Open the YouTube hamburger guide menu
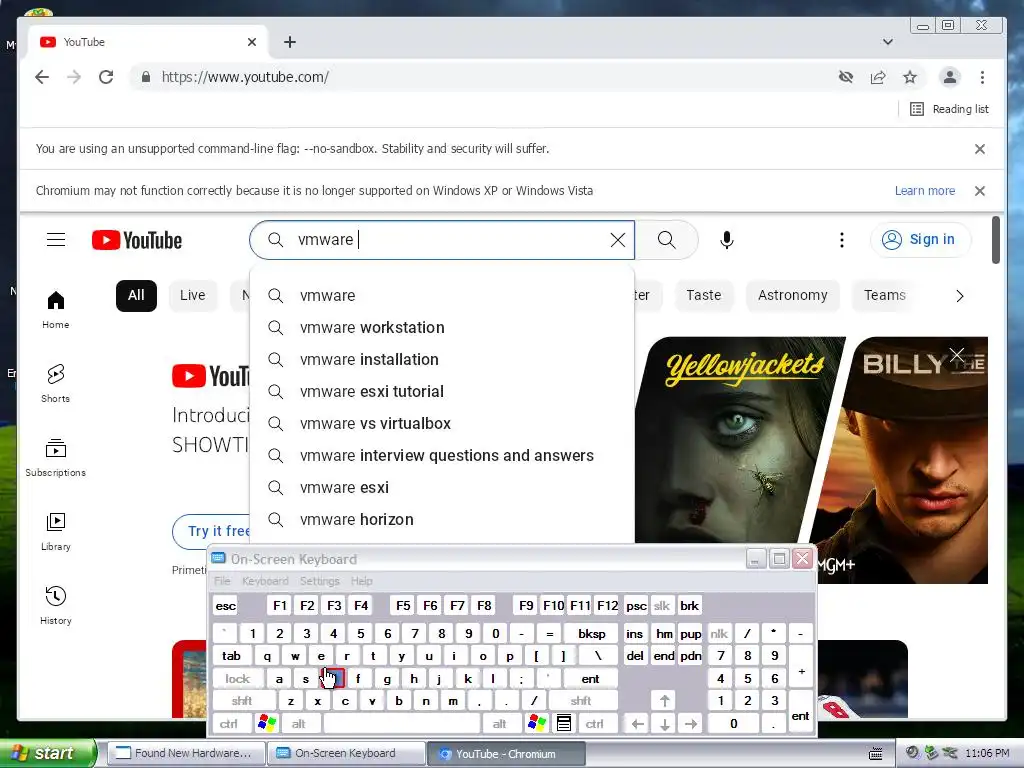 56,240
